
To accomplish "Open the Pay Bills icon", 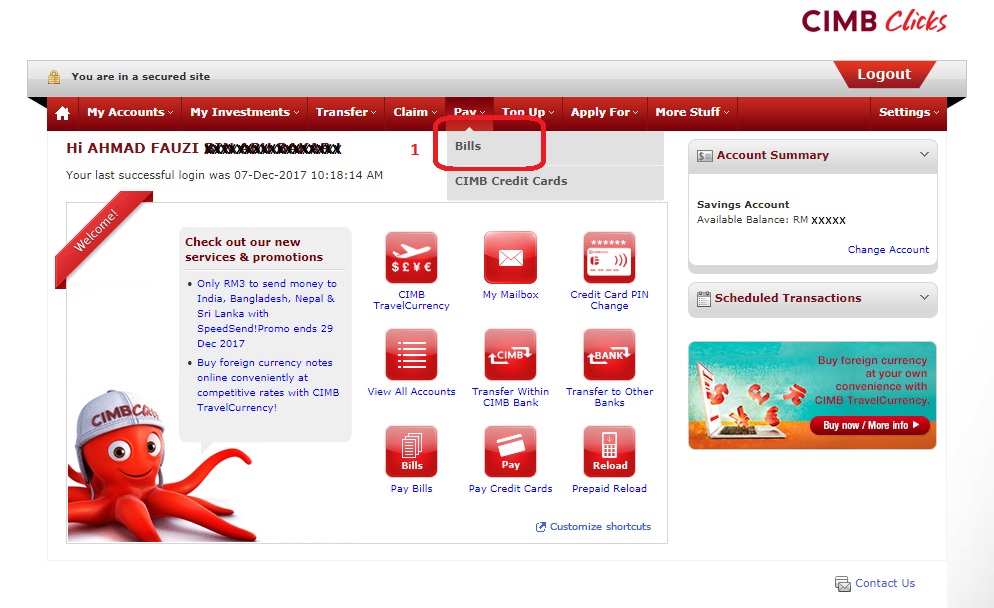I will point(411,451).
